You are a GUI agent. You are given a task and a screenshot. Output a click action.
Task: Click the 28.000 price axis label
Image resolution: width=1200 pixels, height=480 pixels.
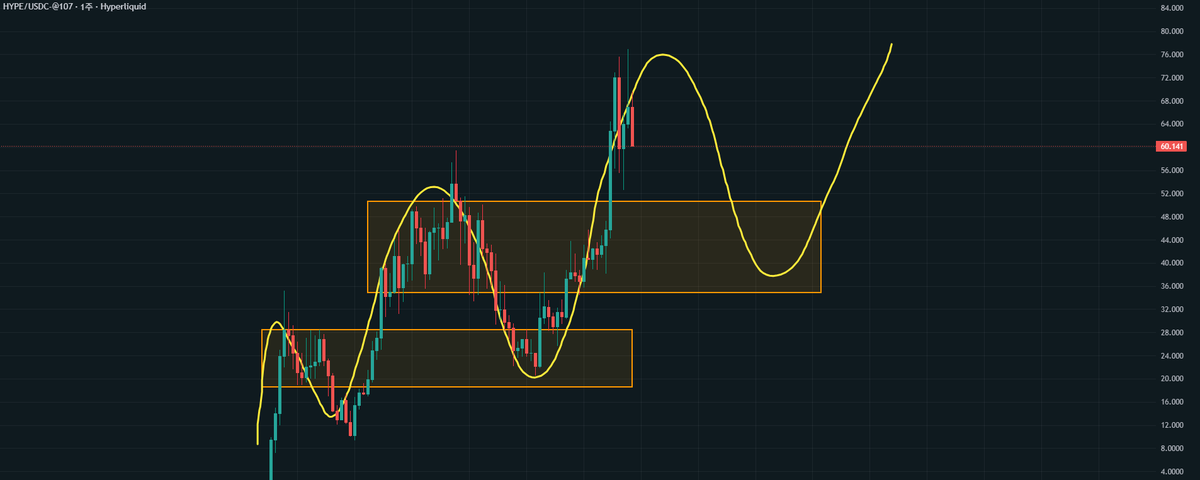1172,332
